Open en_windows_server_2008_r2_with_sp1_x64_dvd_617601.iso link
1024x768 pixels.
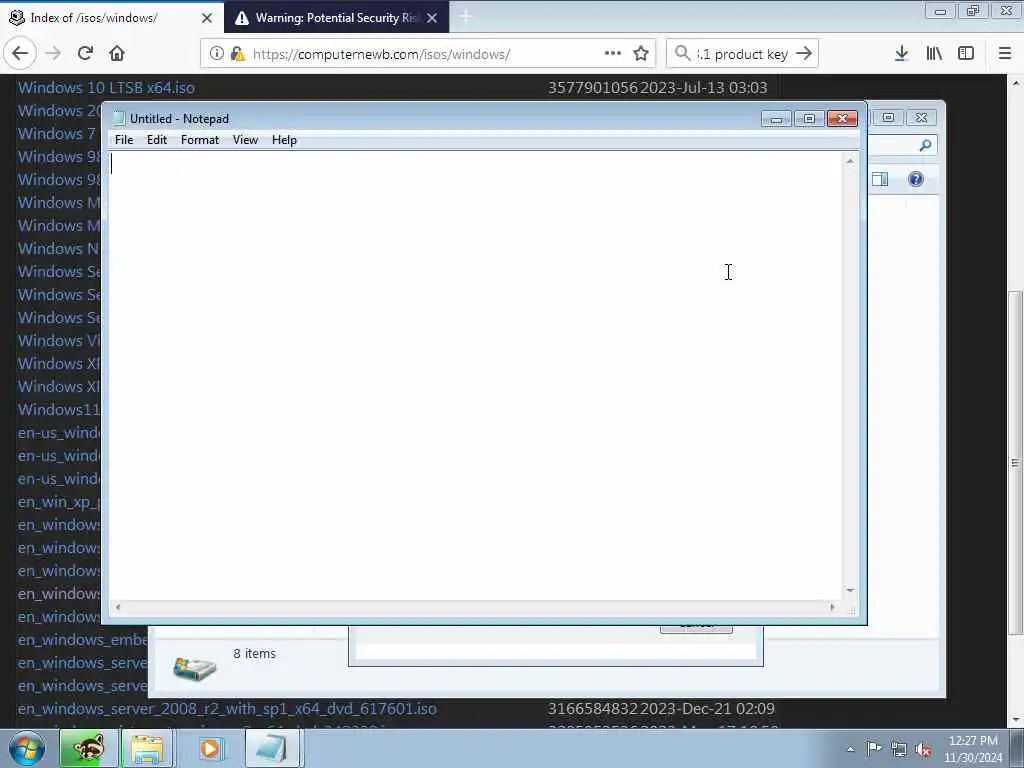click(x=227, y=709)
